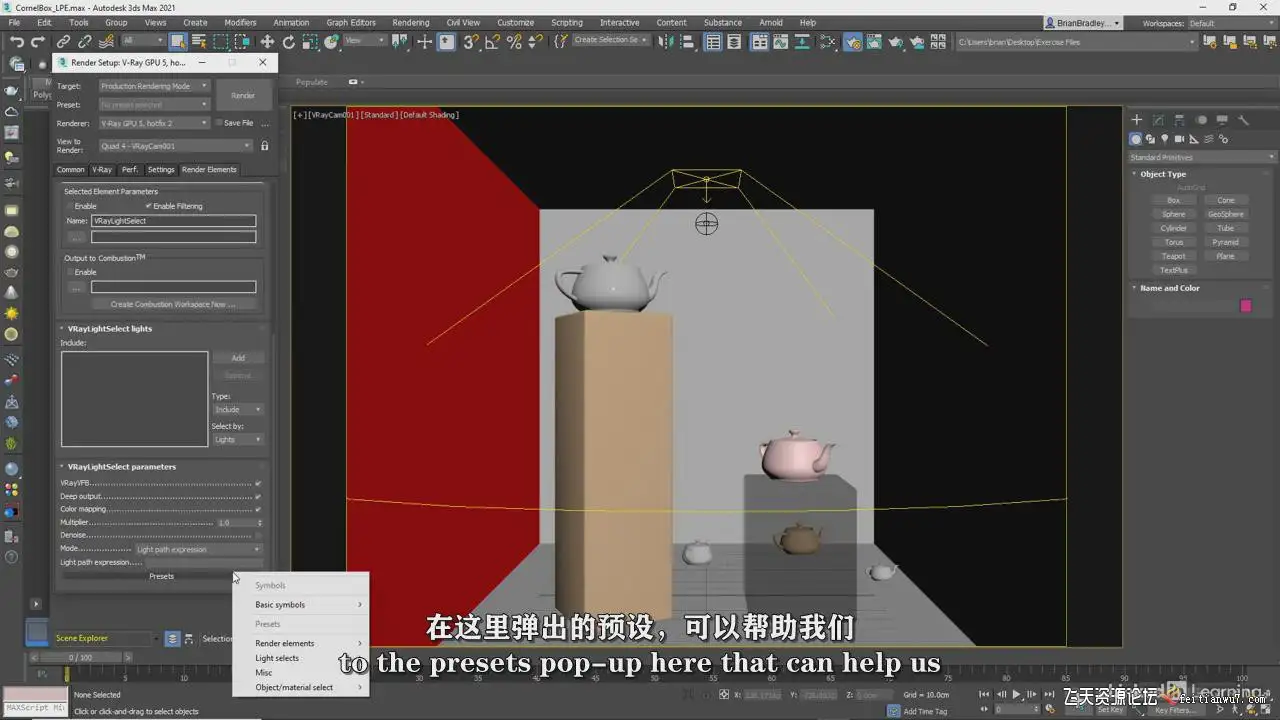Switch to the Hierarchy panel icon
This screenshot has width=1280, height=720.
click(1179, 120)
